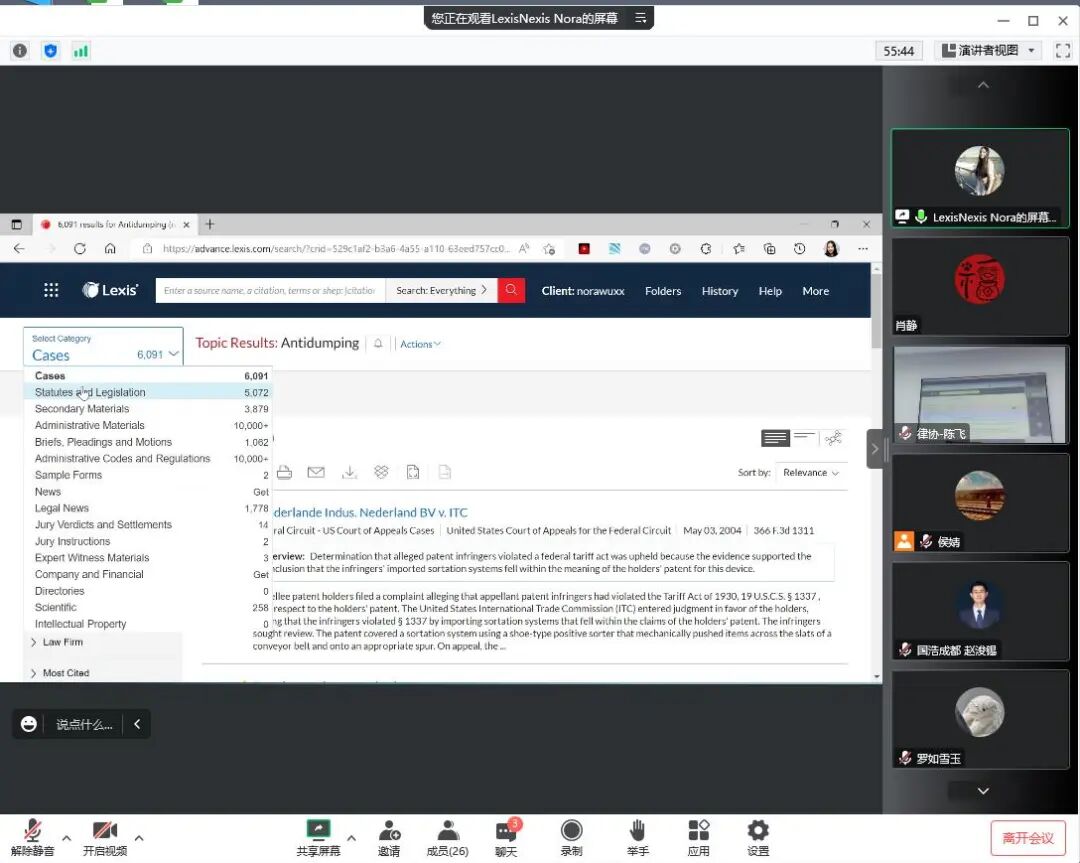Expand video options arrow beside 开启视频
Image resolution: width=1080 pixels, height=863 pixels.
coord(139,838)
